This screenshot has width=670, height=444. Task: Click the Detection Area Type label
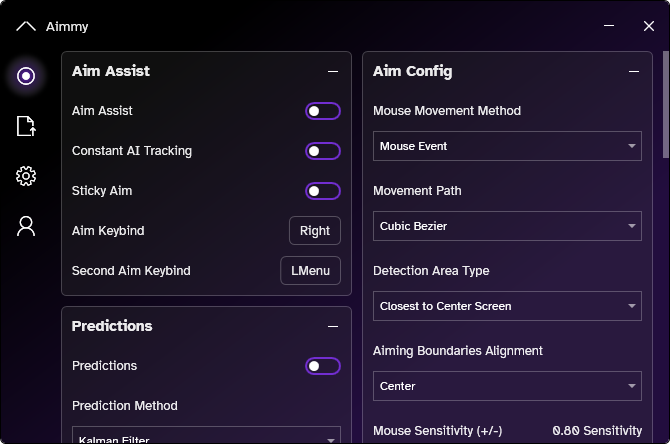(x=431, y=271)
